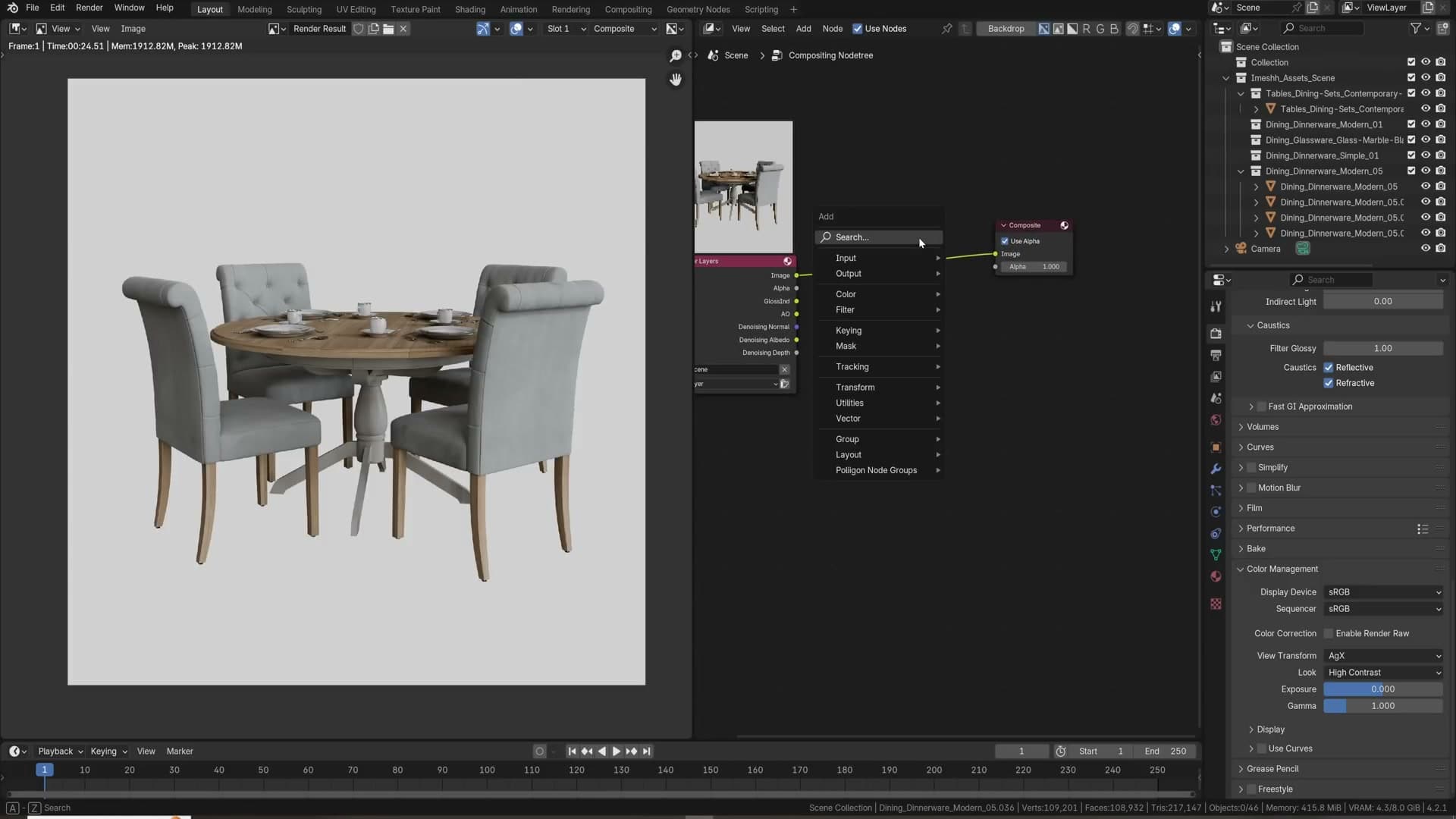Image resolution: width=1456 pixels, height=819 pixels.
Task: Open render image folder icon in header
Action: point(388,29)
